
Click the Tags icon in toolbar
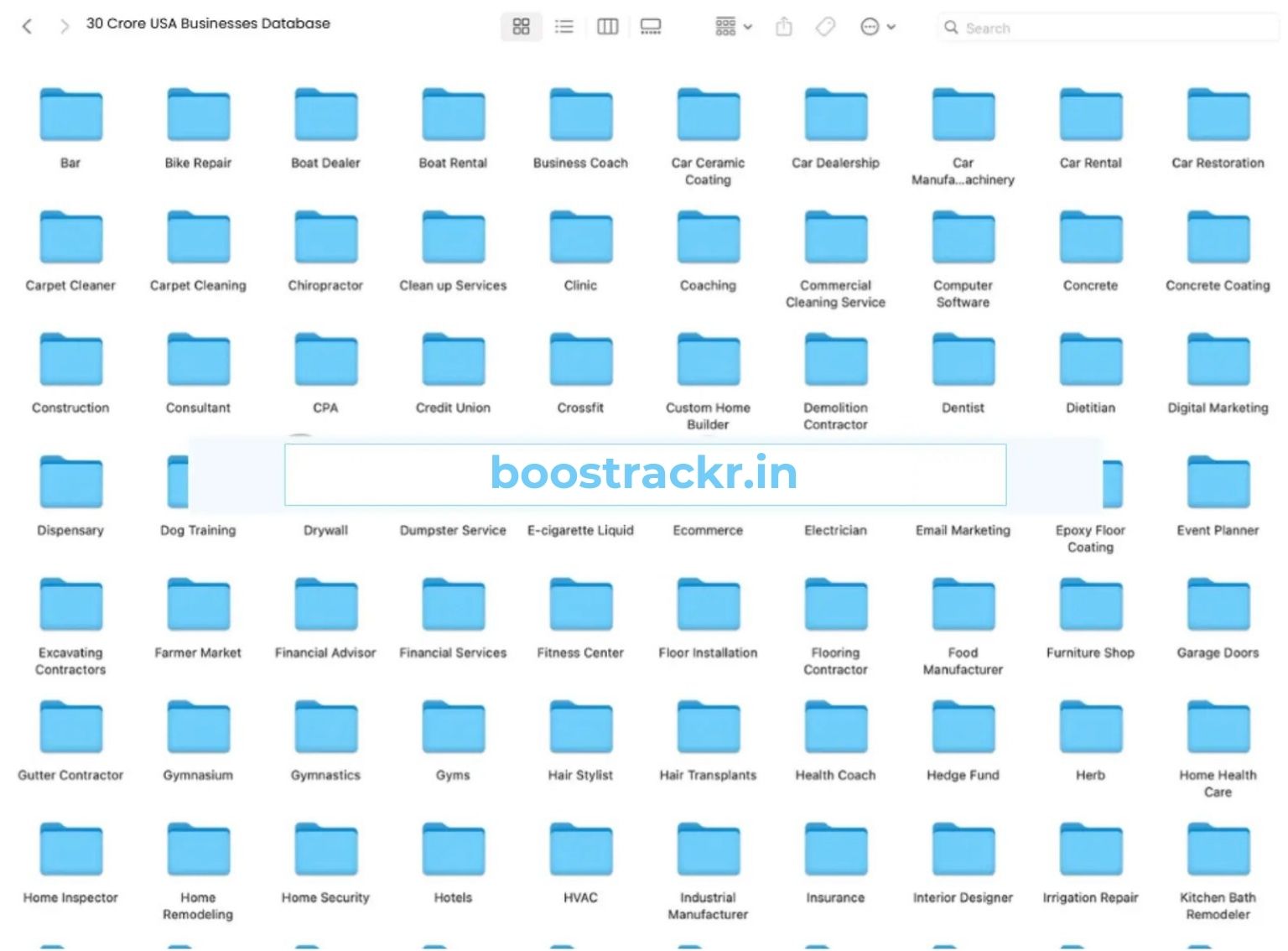[826, 27]
